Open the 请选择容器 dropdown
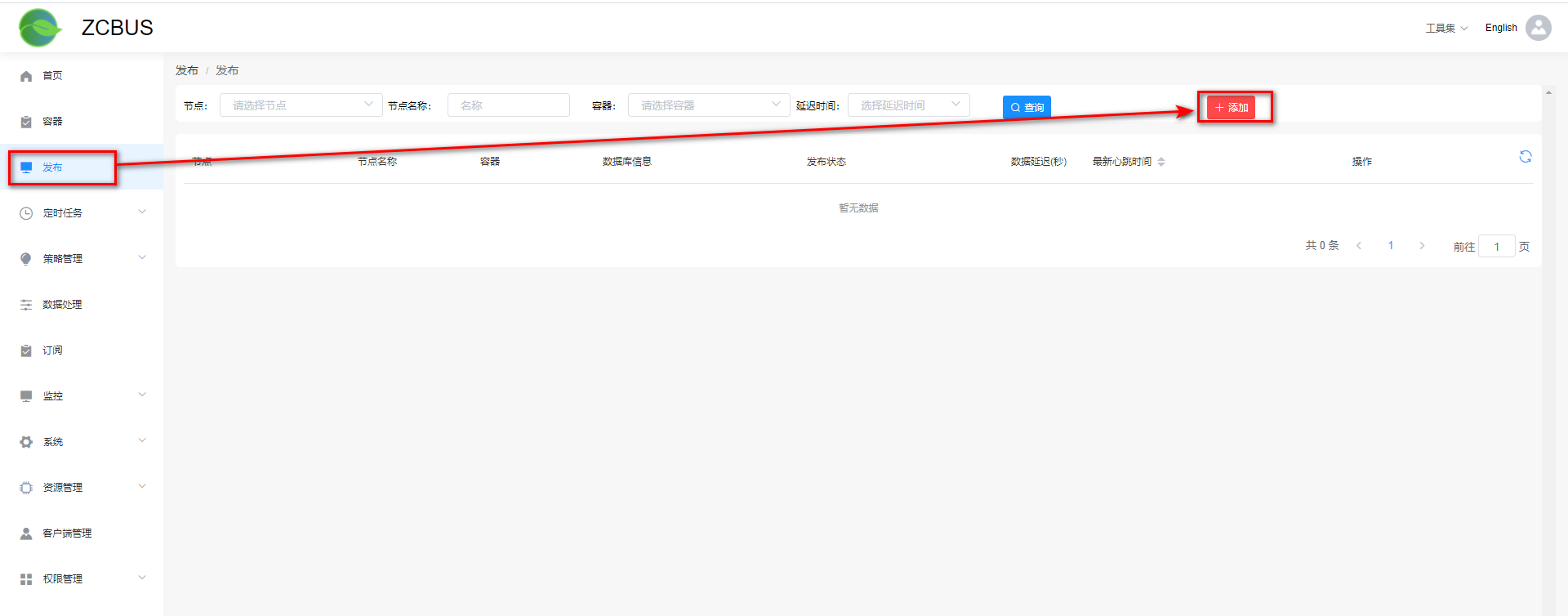 [708, 105]
